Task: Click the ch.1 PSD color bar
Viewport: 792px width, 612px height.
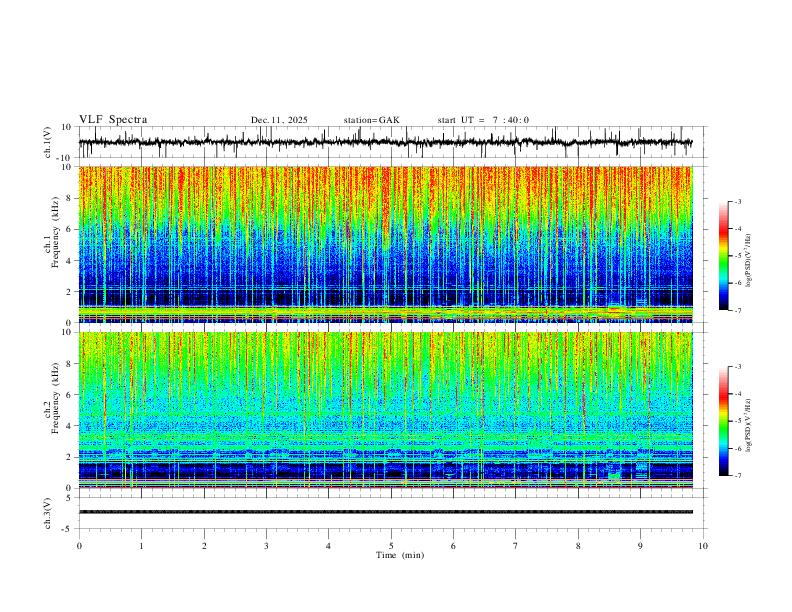Action: point(723,256)
